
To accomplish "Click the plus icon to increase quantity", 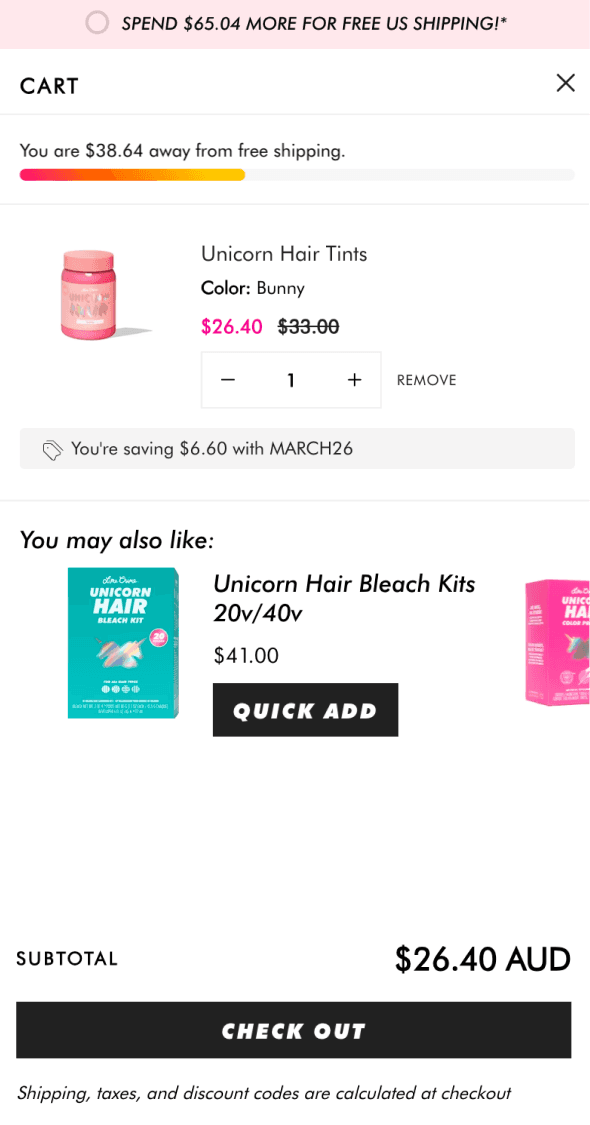I will pyautogui.click(x=354, y=380).
